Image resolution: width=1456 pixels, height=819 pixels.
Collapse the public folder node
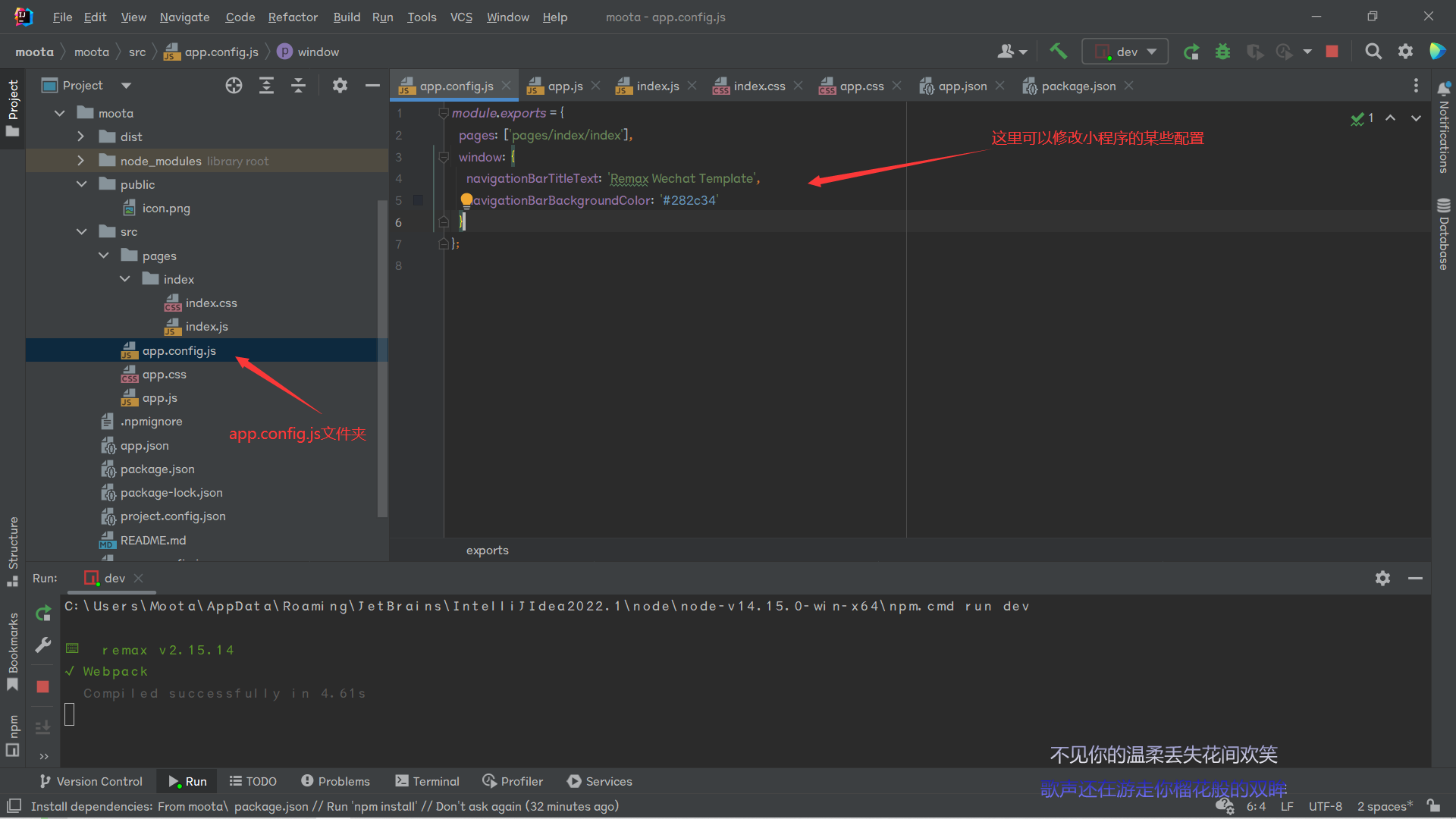pos(81,184)
